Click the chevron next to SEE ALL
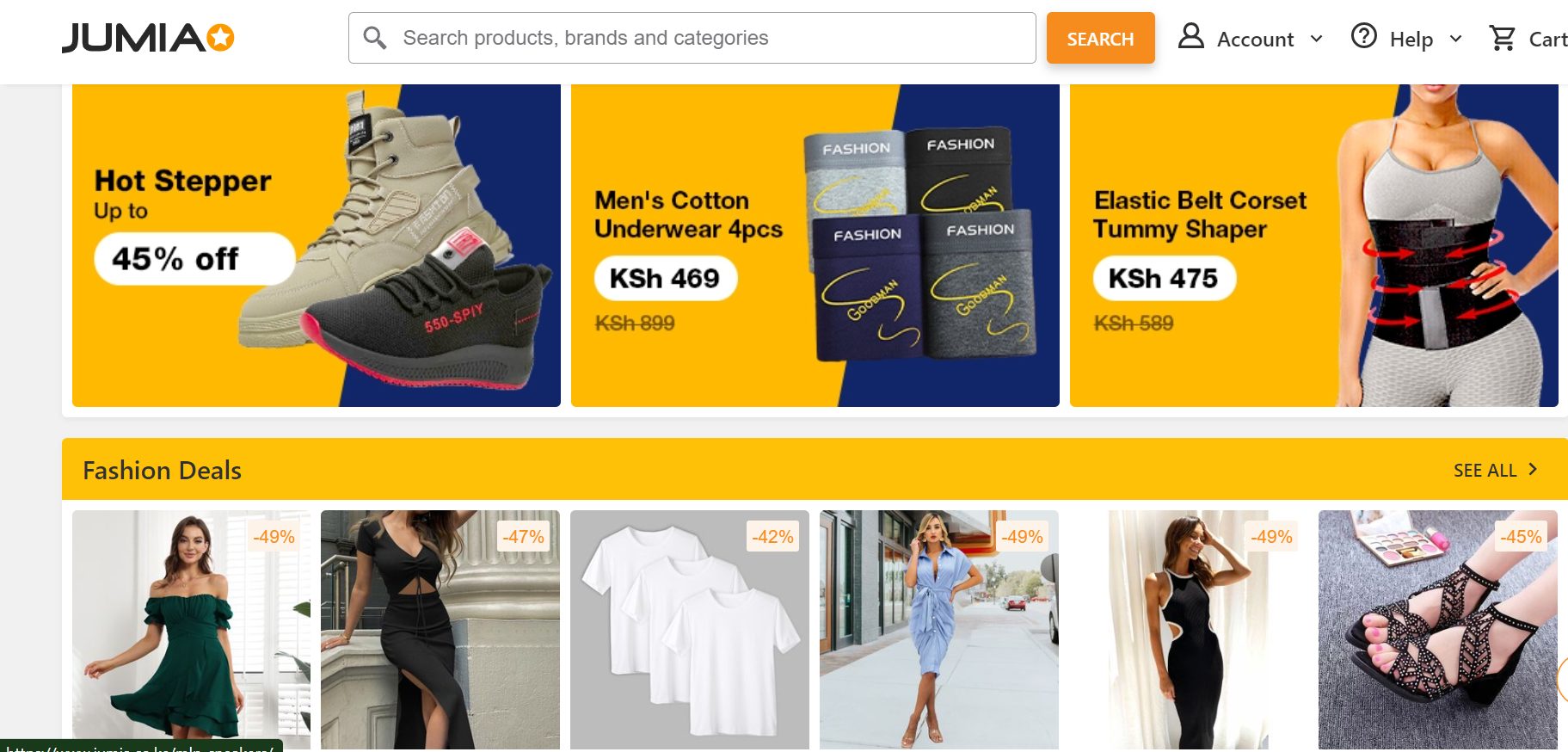Viewport: 1568px width, 752px height. point(1533,470)
